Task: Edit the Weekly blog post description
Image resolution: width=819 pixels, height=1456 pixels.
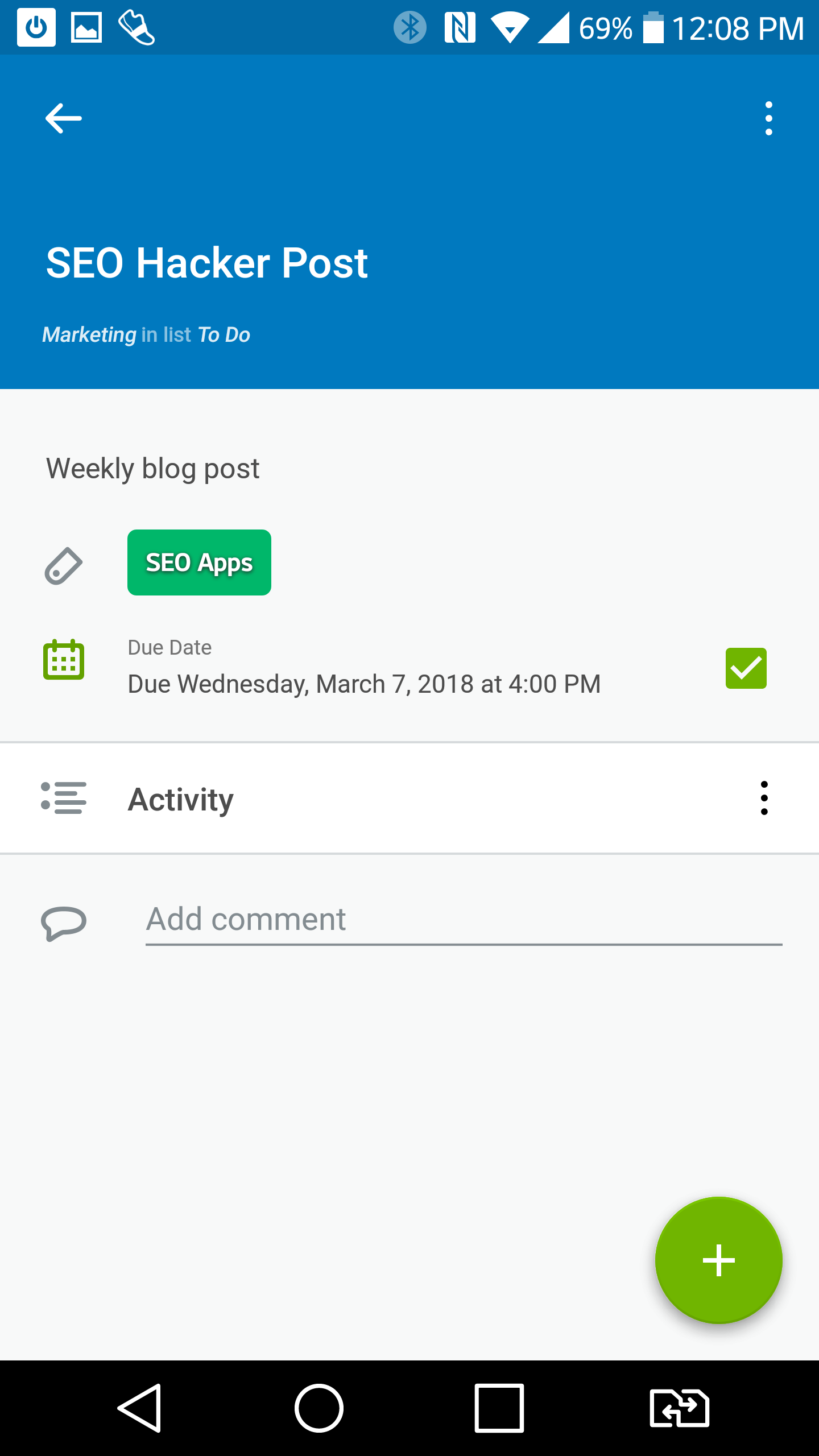Action: pos(153,469)
